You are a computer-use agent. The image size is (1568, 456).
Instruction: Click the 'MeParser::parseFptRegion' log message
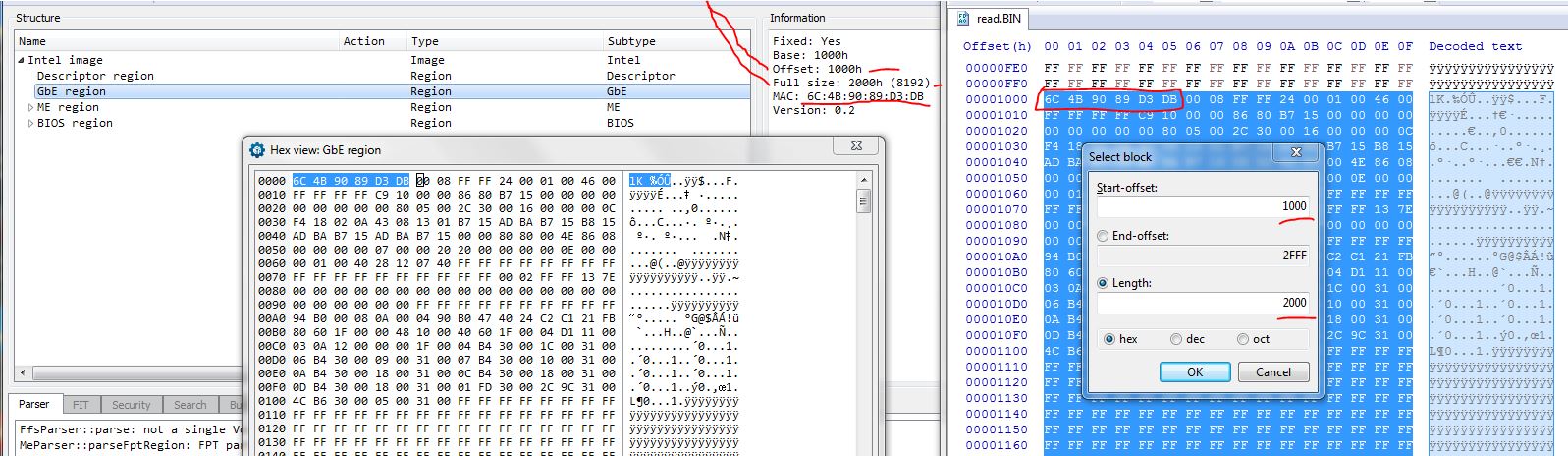pos(130,445)
